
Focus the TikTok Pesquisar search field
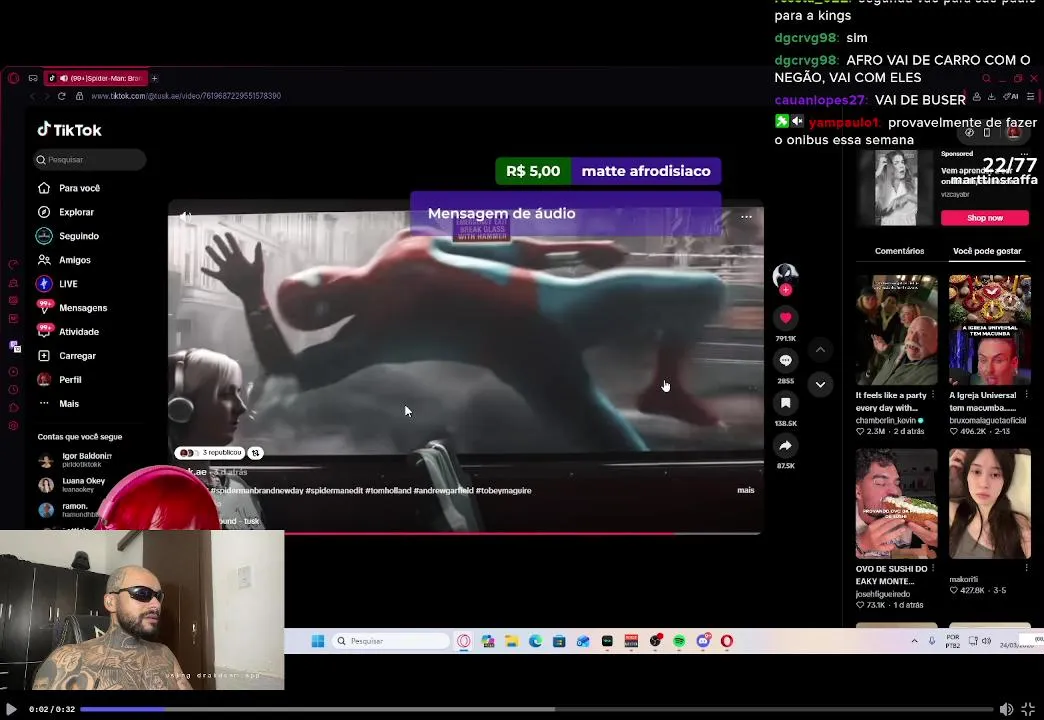pos(89,160)
